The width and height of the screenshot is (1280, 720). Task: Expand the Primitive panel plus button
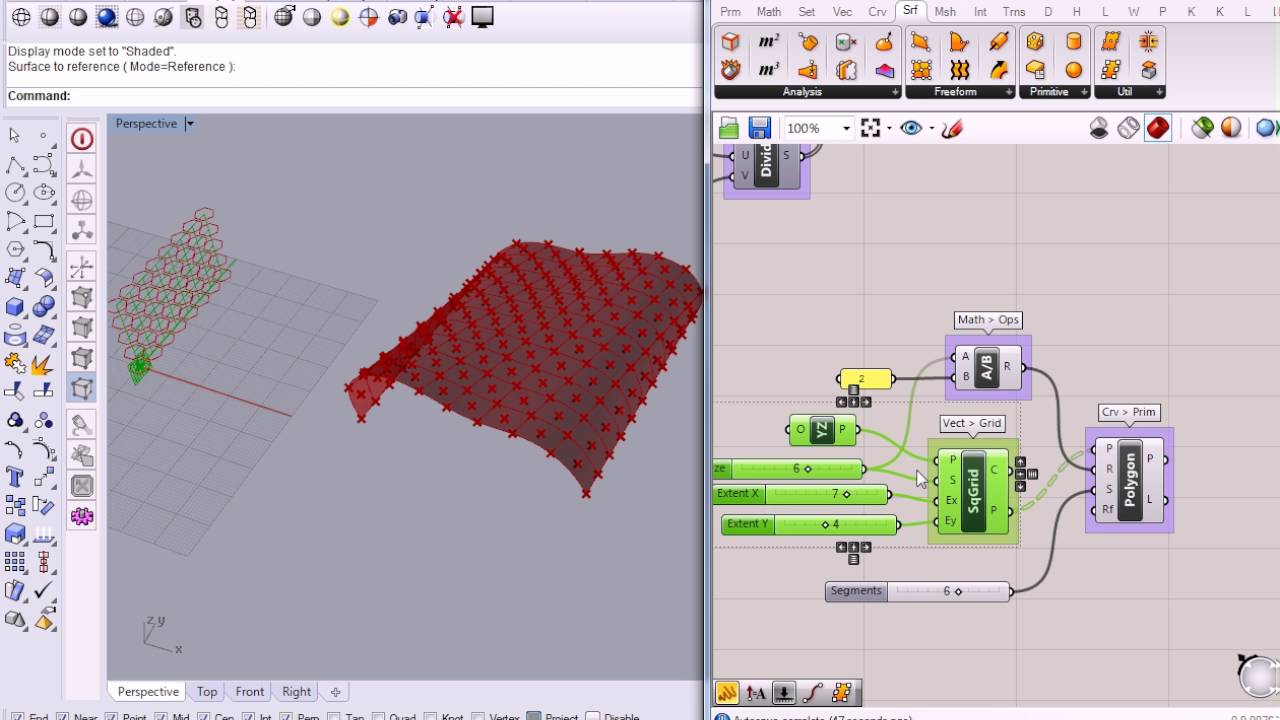[1085, 92]
